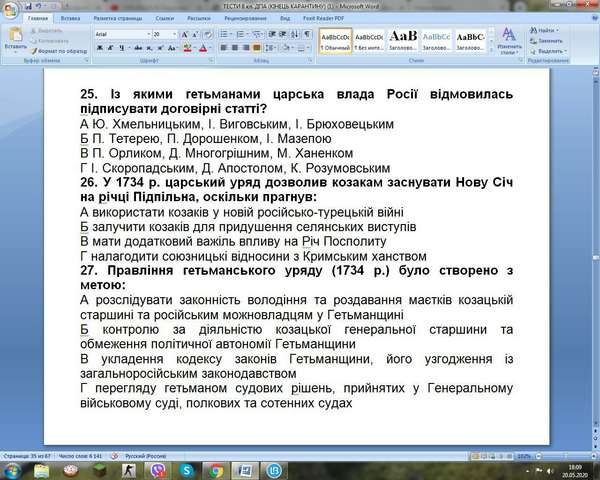This screenshot has height=480, width=600.
Task: Apply subscript formatting
Action: click(x=150, y=48)
